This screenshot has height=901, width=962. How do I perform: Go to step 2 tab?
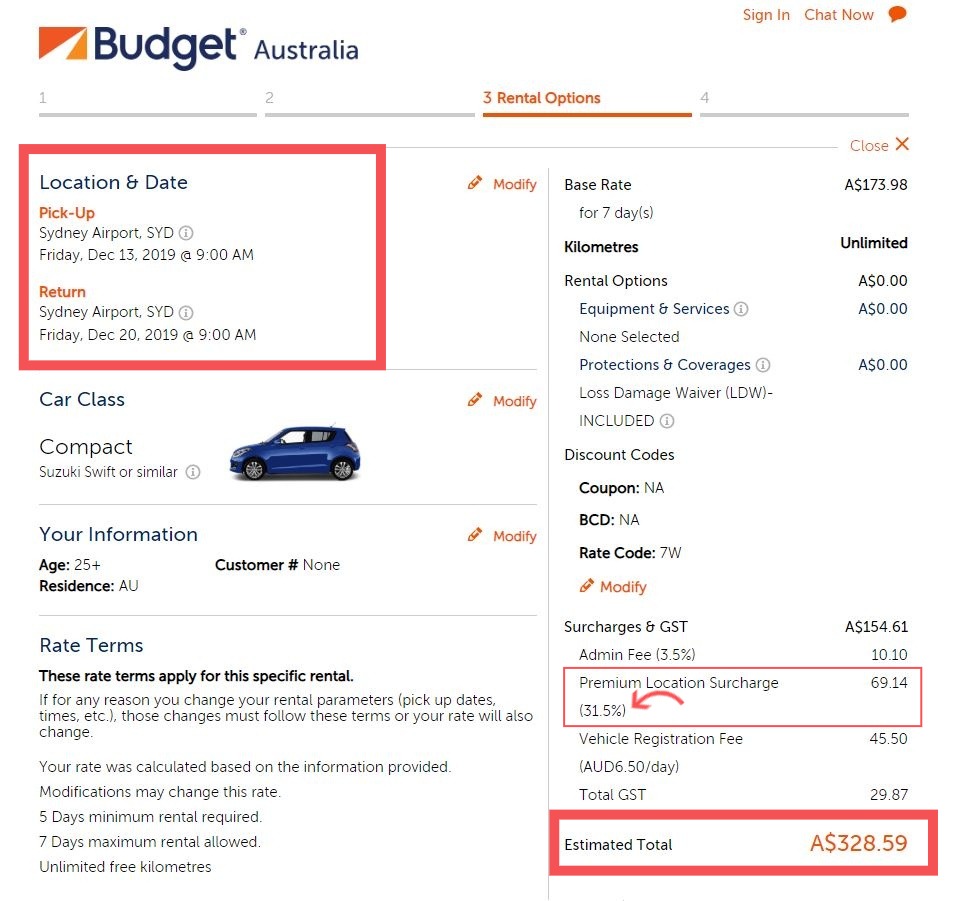pyautogui.click(x=369, y=100)
